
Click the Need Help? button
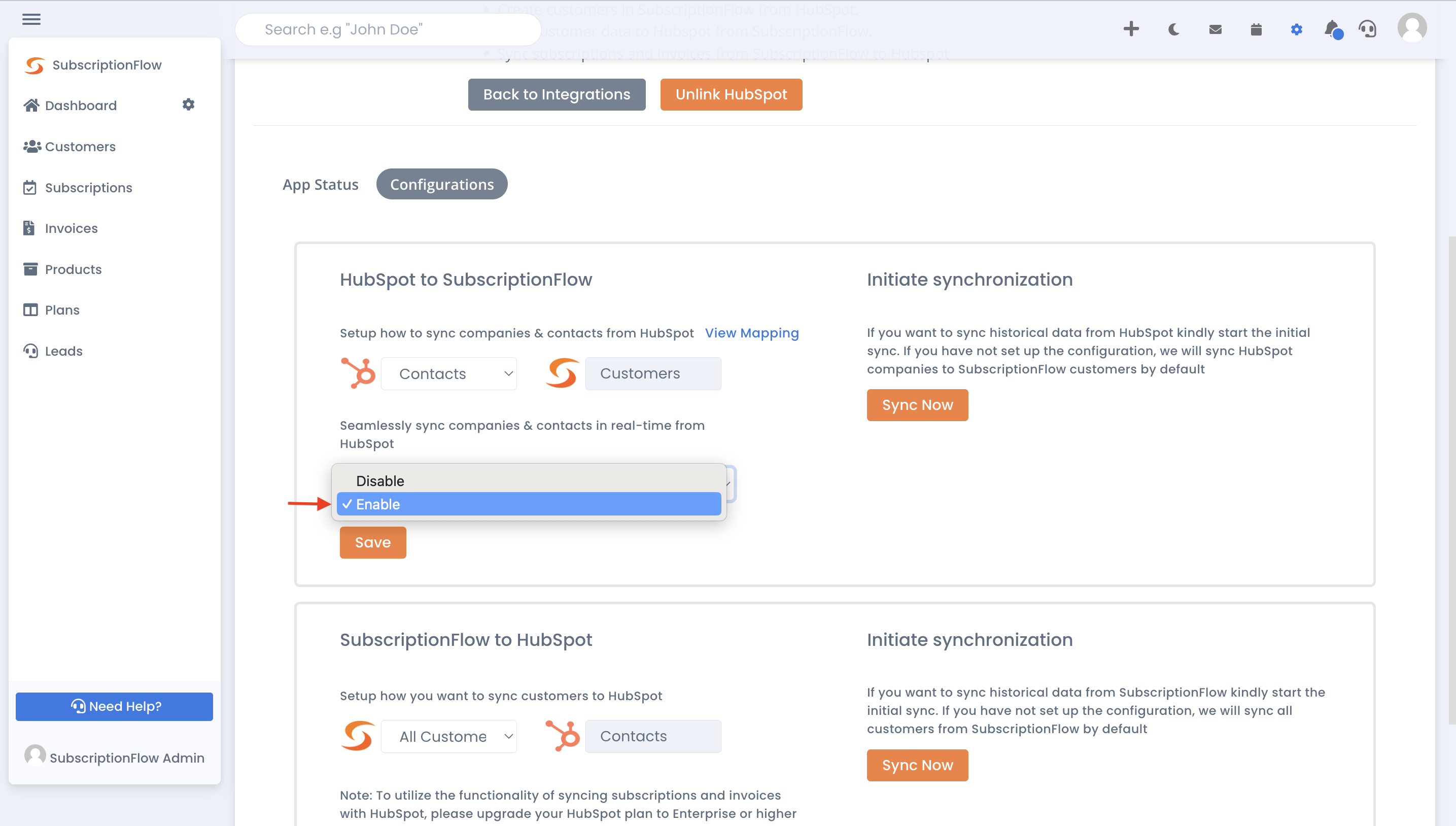(114, 706)
